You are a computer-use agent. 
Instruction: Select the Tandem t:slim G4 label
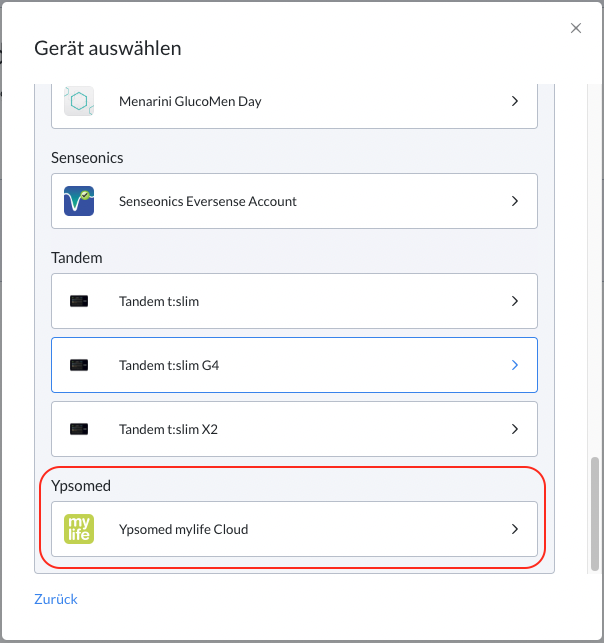[169, 365]
